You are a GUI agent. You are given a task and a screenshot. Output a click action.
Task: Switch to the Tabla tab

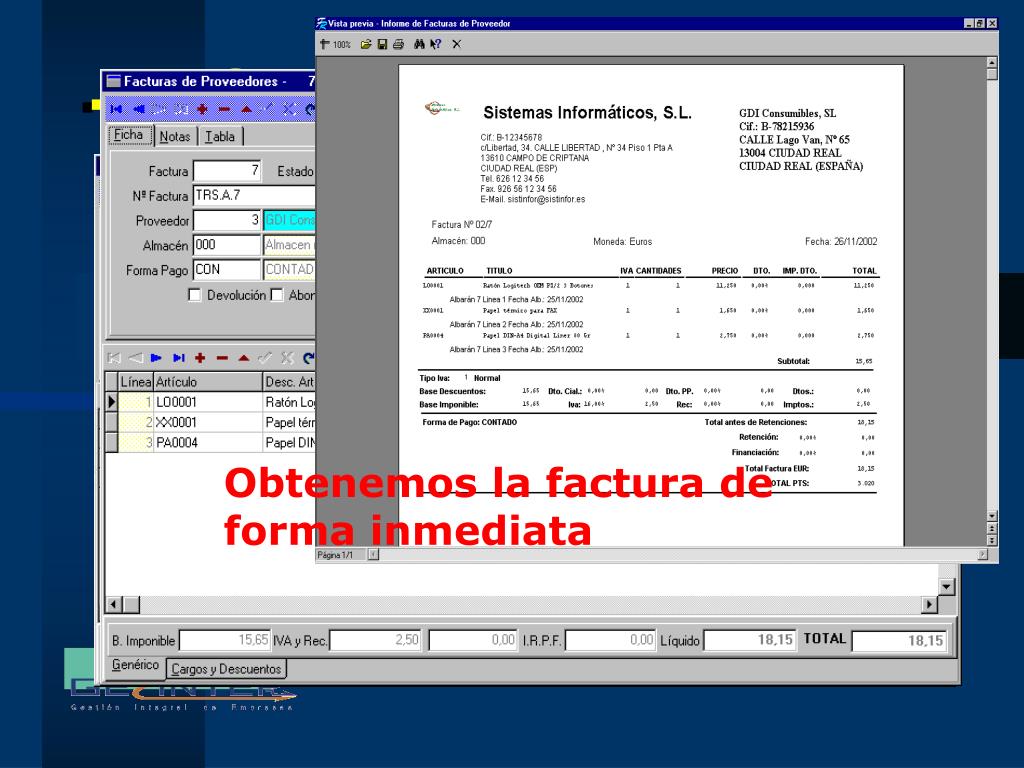(220, 136)
